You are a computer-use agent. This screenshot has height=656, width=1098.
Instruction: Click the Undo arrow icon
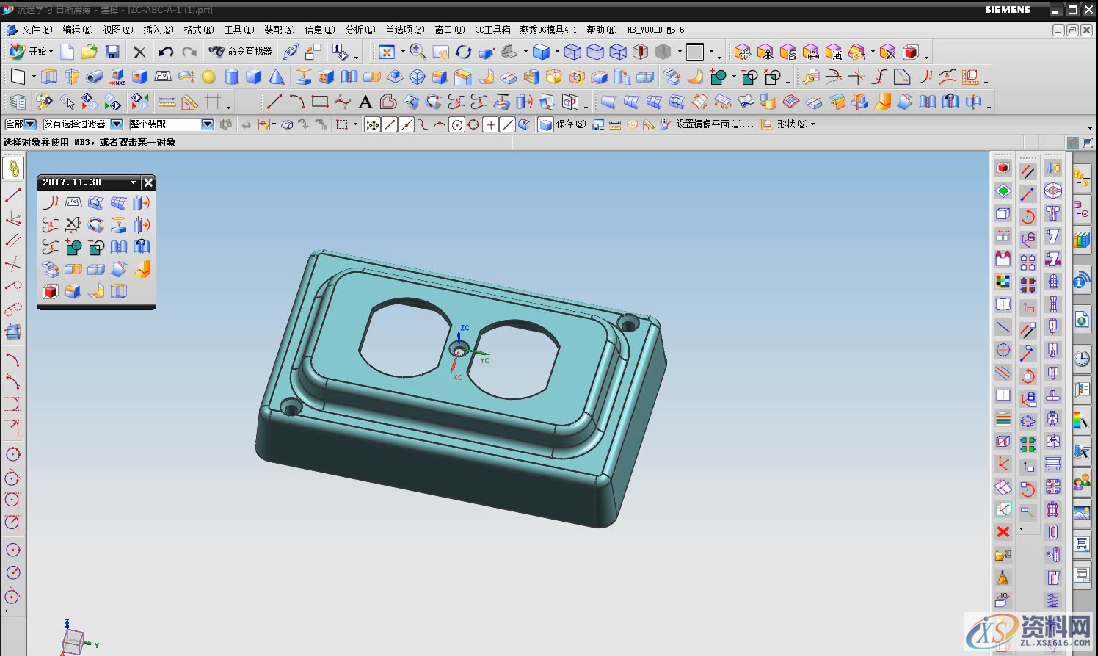point(166,52)
